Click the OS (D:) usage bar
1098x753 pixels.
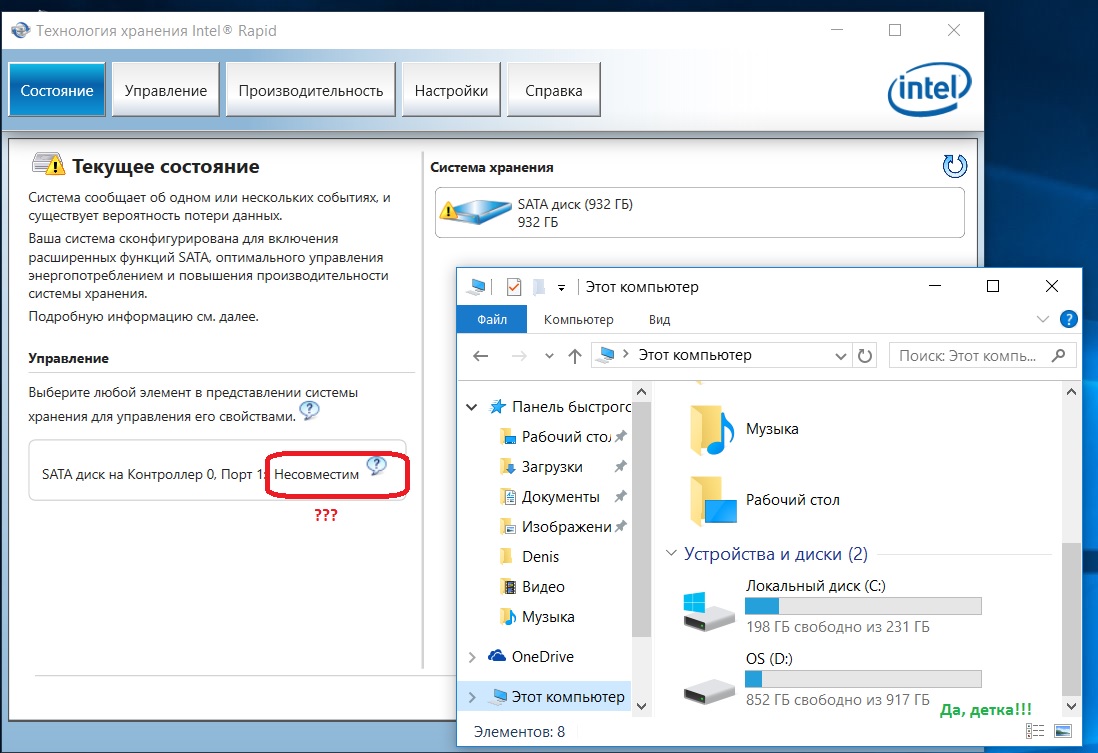pyautogui.click(x=863, y=679)
